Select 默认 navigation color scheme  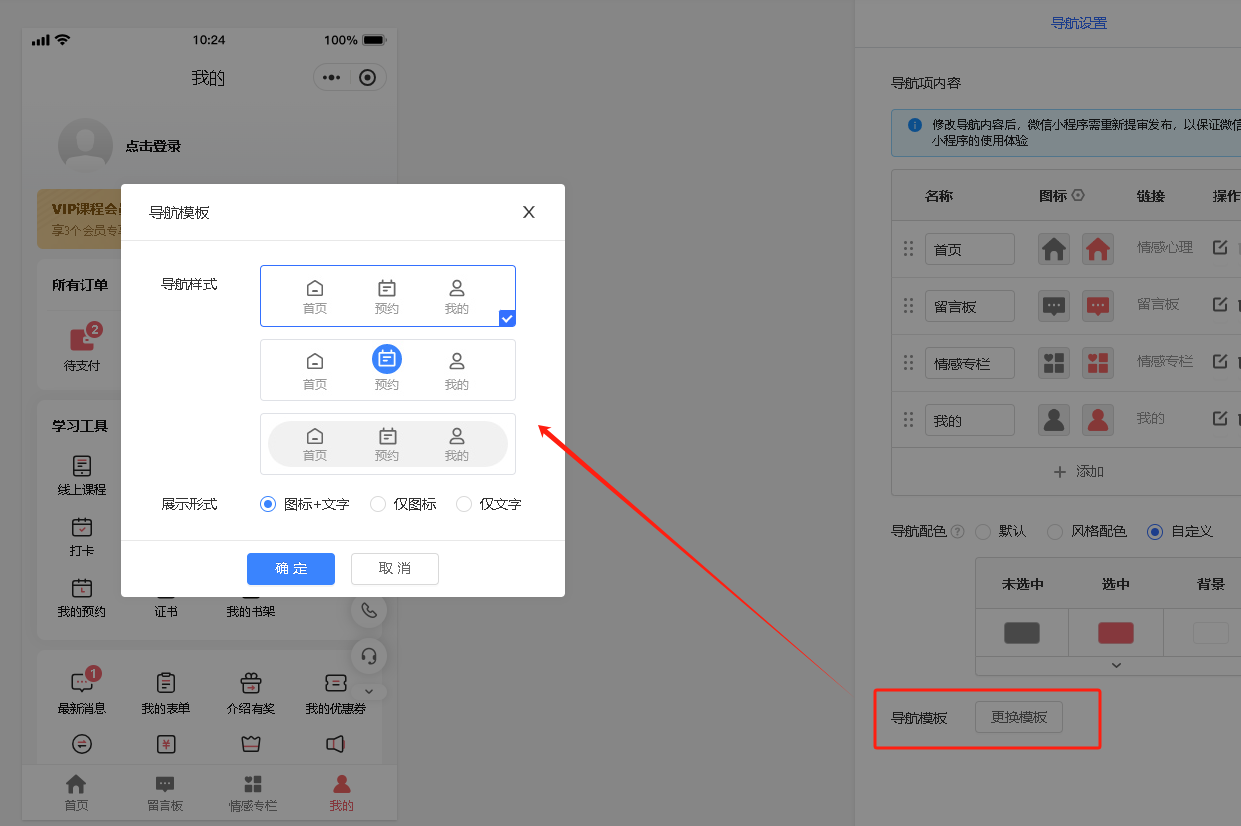tap(1001, 531)
